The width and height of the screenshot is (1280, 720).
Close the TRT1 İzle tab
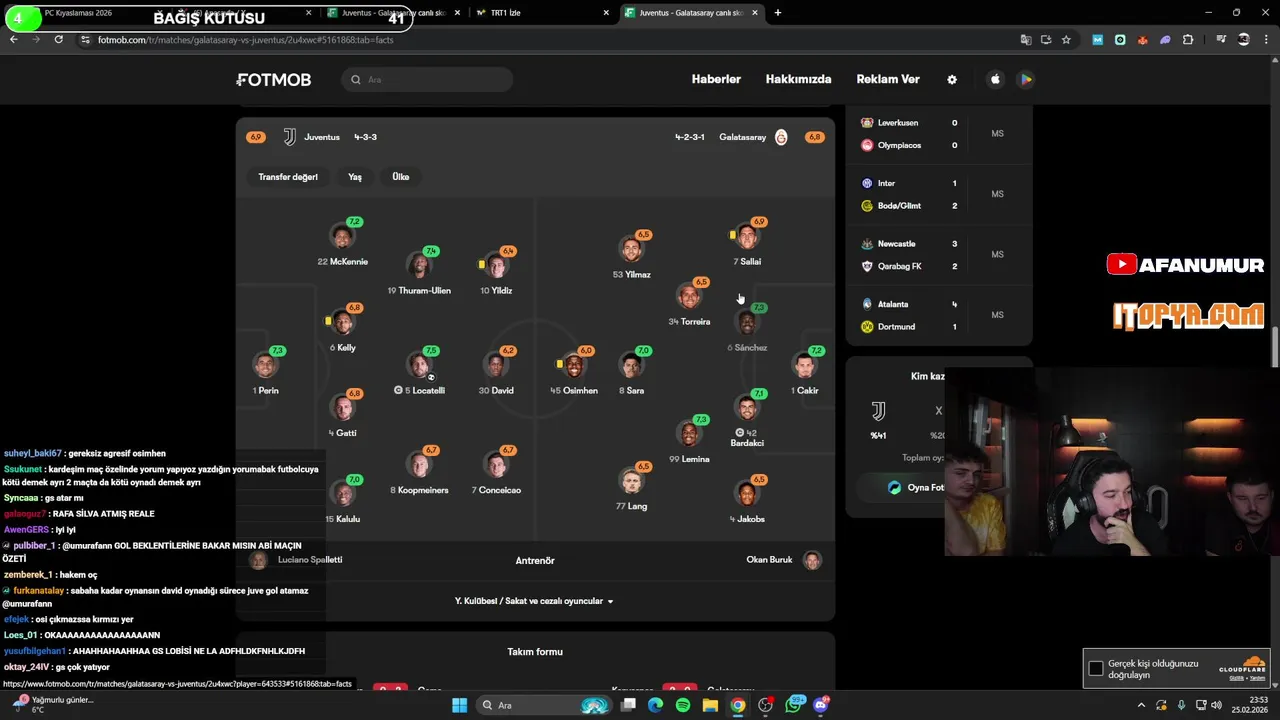coord(606,13)
